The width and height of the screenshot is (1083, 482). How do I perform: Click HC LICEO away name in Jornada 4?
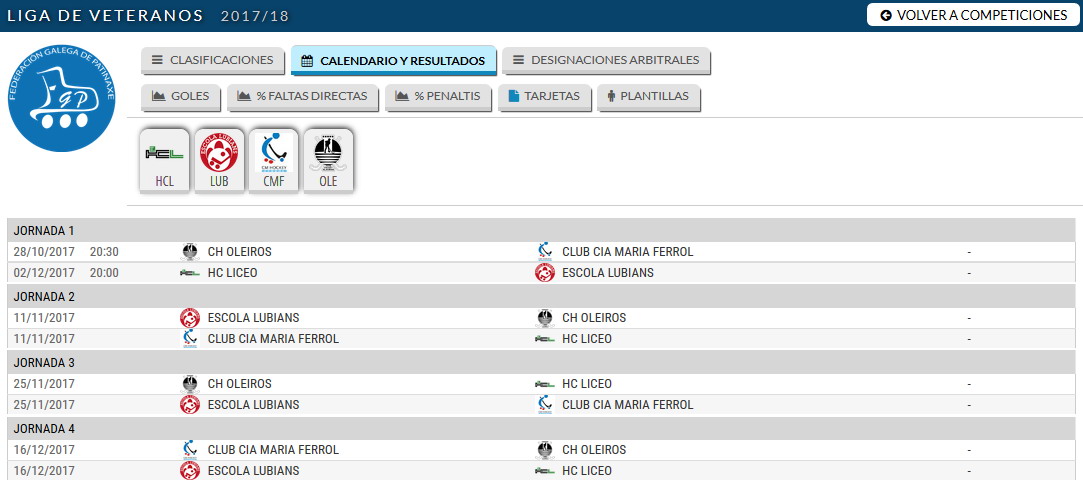point(587,471)
